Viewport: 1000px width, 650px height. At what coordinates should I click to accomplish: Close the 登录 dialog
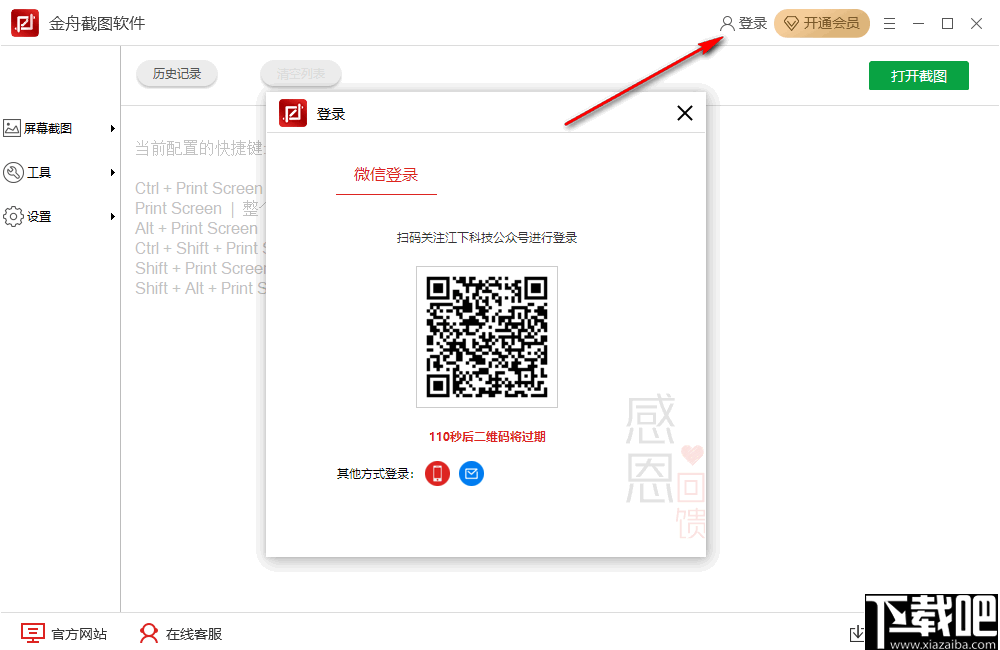[684, 113]
